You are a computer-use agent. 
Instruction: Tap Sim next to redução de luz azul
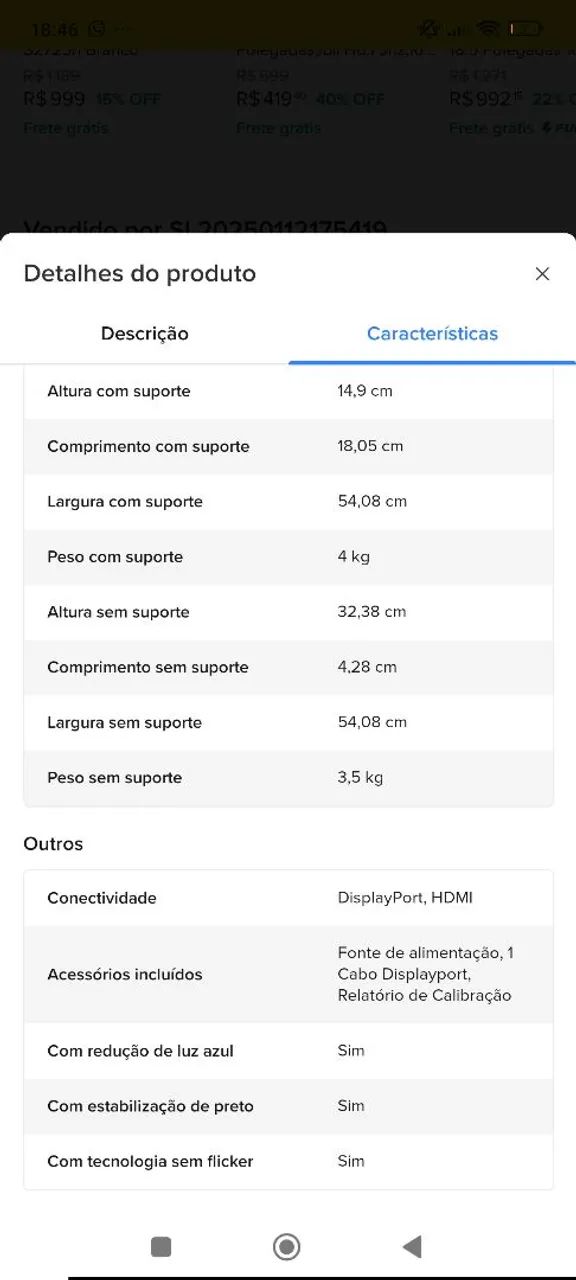[x=351, y=1051]
